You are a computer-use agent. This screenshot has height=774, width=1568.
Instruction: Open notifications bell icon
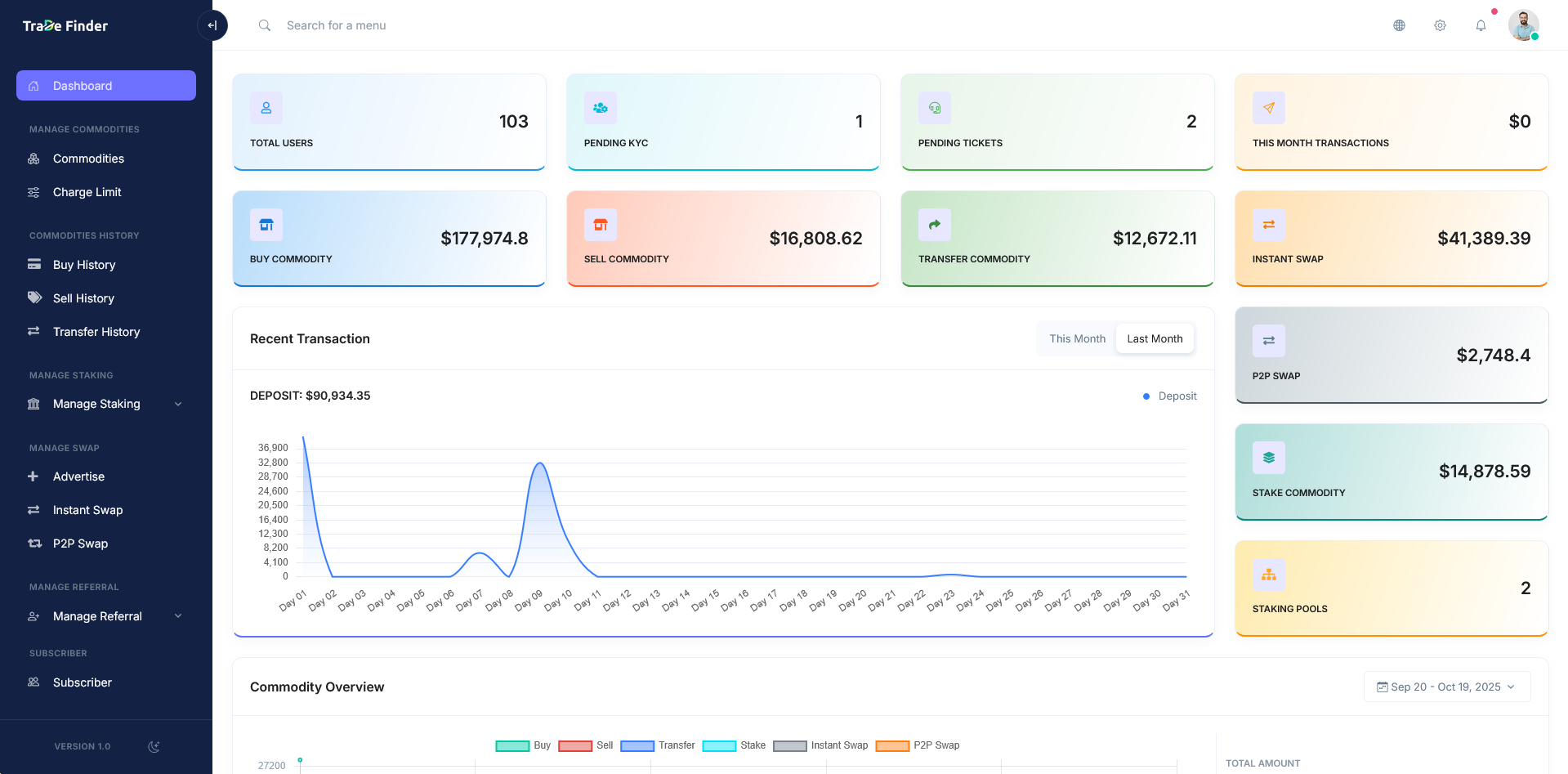(1481, 25)
